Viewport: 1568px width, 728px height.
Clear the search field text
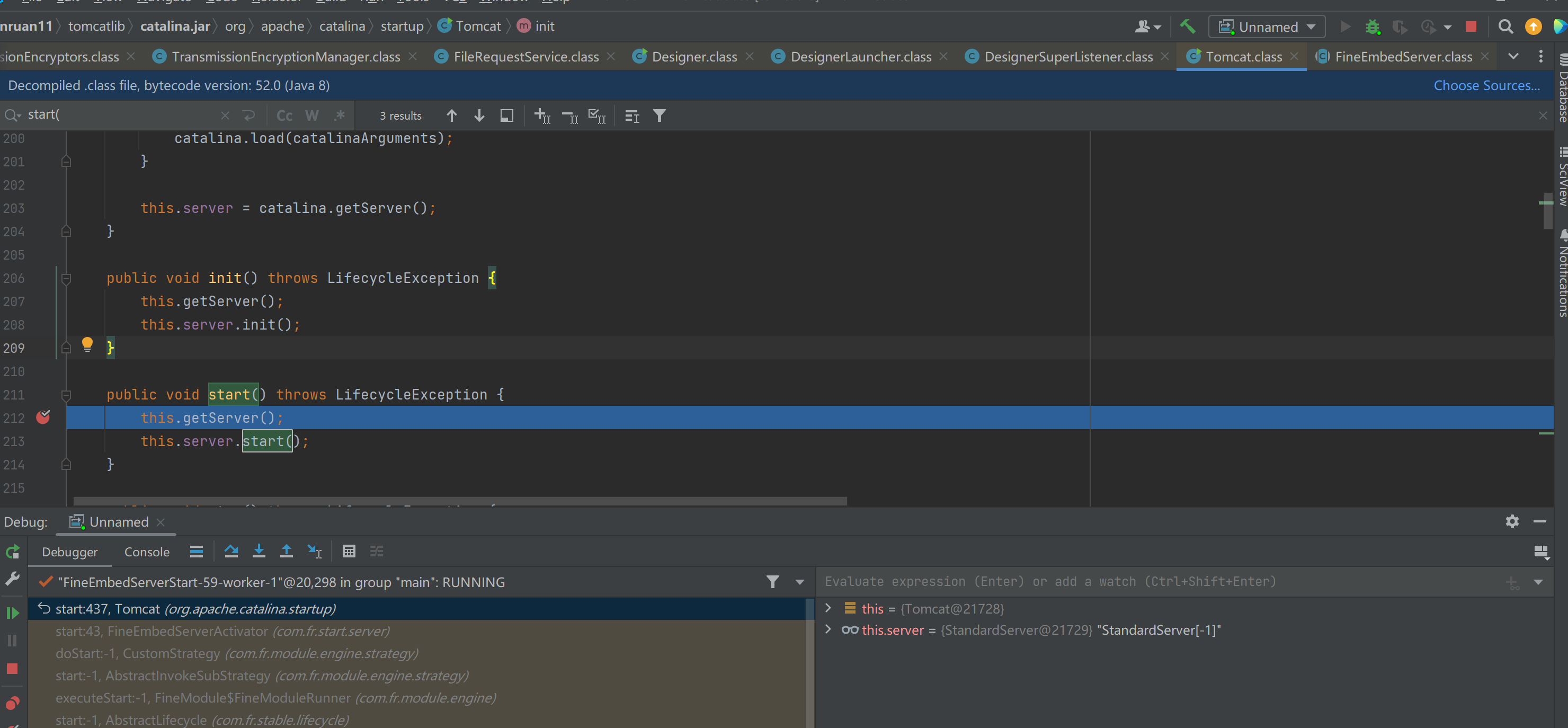click(x=225, y=115)
